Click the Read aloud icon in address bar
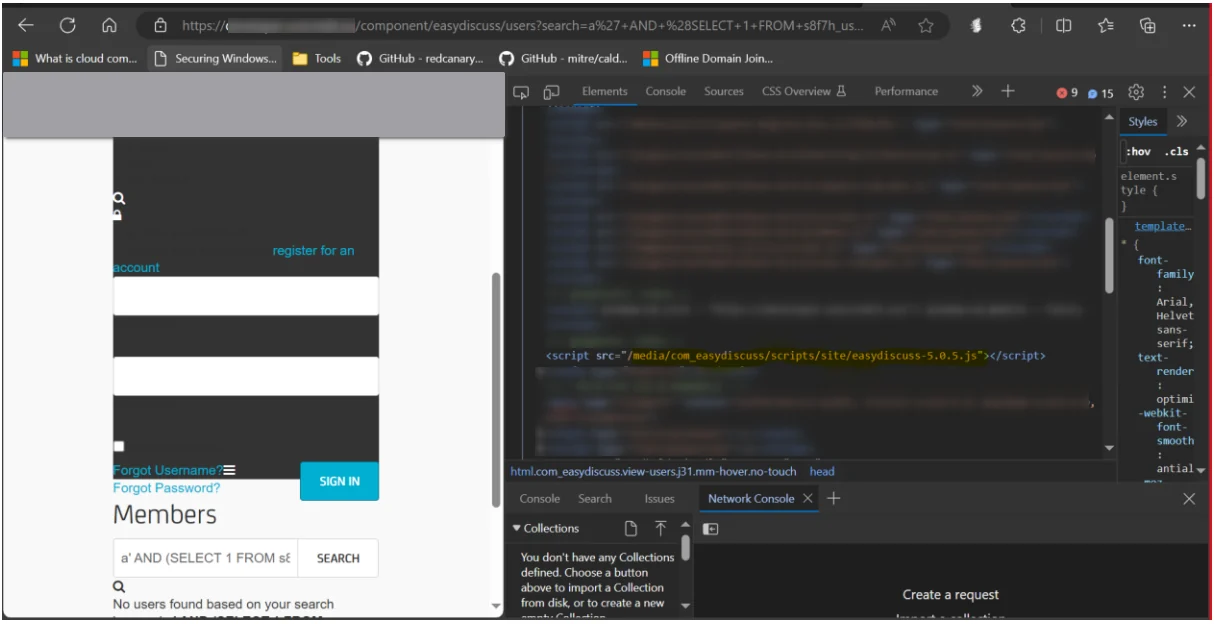Image resolution: width=1214 pixels, height=624 pixels. click(888, 26)
